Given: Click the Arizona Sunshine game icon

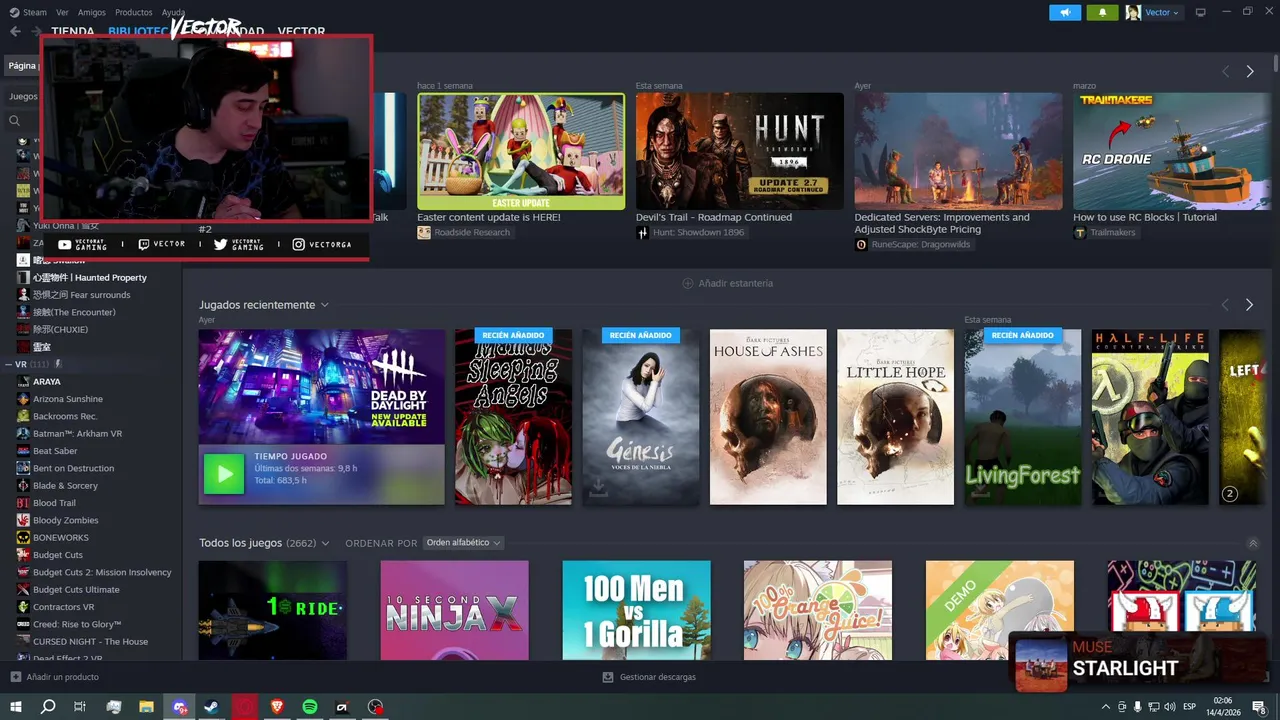Looking at the screenshot, I should [x=23, y=399].
